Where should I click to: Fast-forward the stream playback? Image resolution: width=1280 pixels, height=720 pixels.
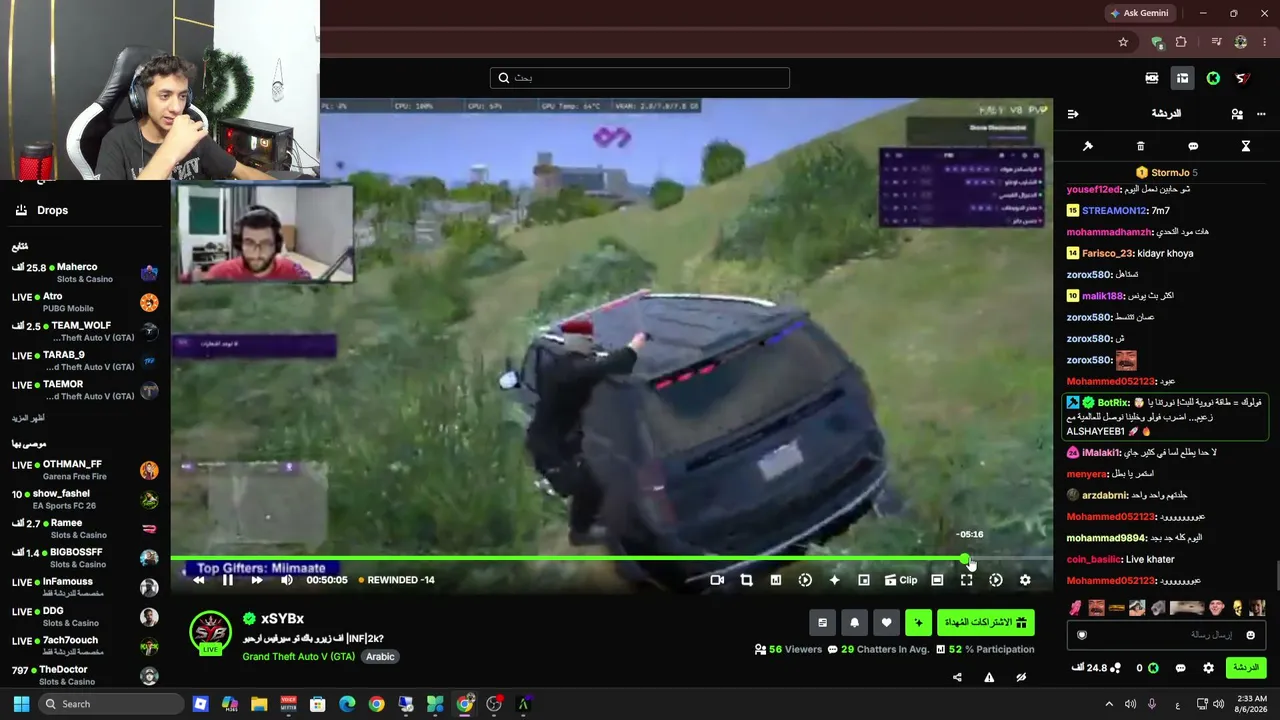pyautogui.click(x=257, y=580)
